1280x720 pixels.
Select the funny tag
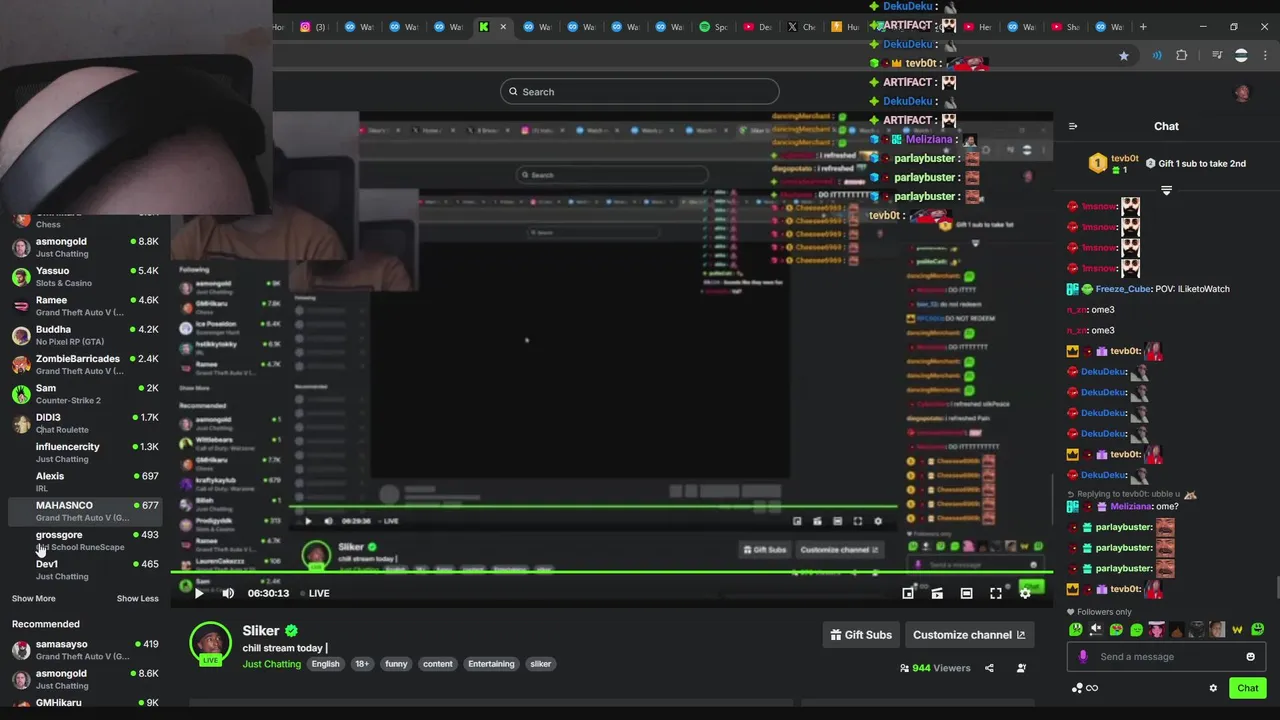coord(396,664)
